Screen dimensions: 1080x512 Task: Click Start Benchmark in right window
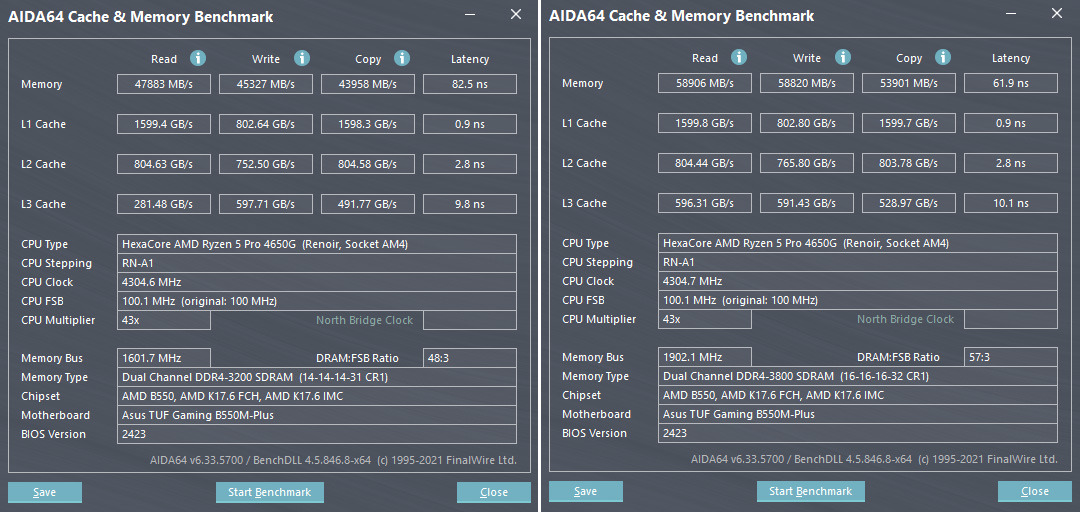[x=811, y=491]
